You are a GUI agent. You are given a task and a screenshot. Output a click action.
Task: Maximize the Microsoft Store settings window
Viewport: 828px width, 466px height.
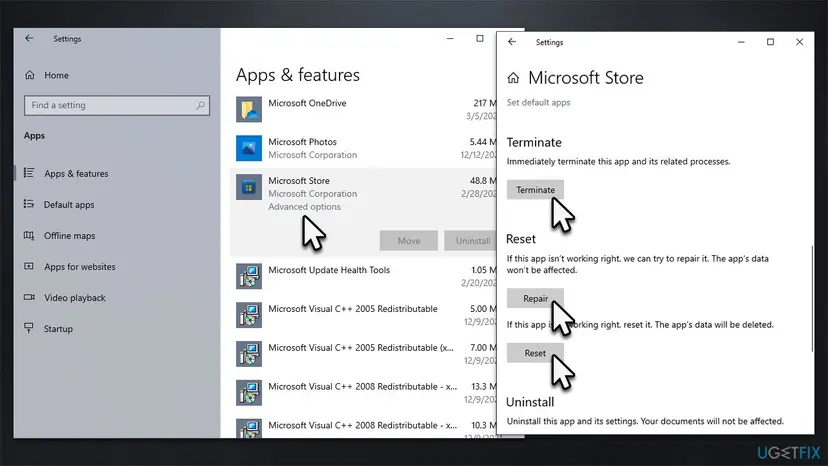770,42
